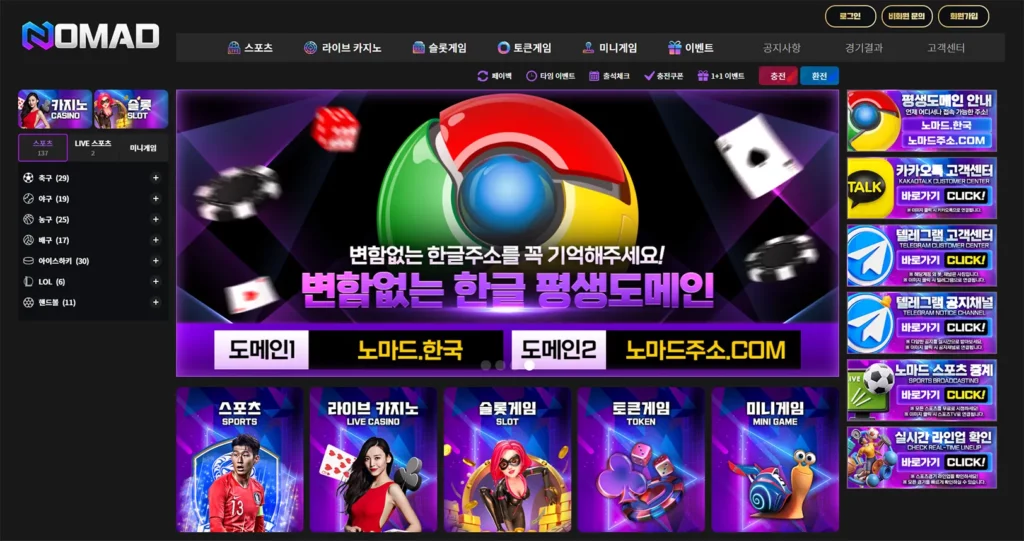This screenshot has height=541, width=1024.
Task: Click the 출석체크 calendar icon
Action: pos(594,76)
